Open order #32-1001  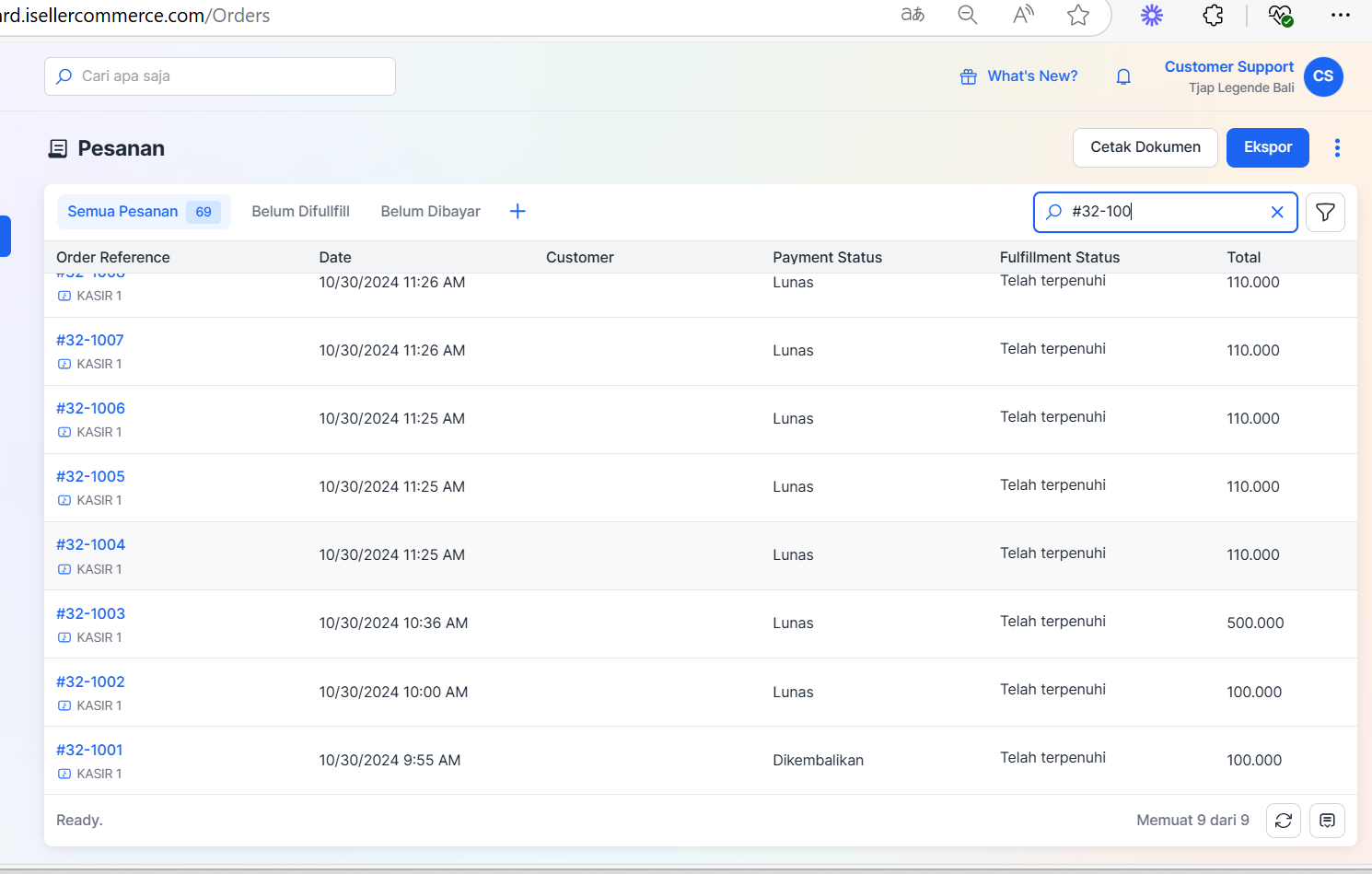pyautogui.click(x=89, y=750)
